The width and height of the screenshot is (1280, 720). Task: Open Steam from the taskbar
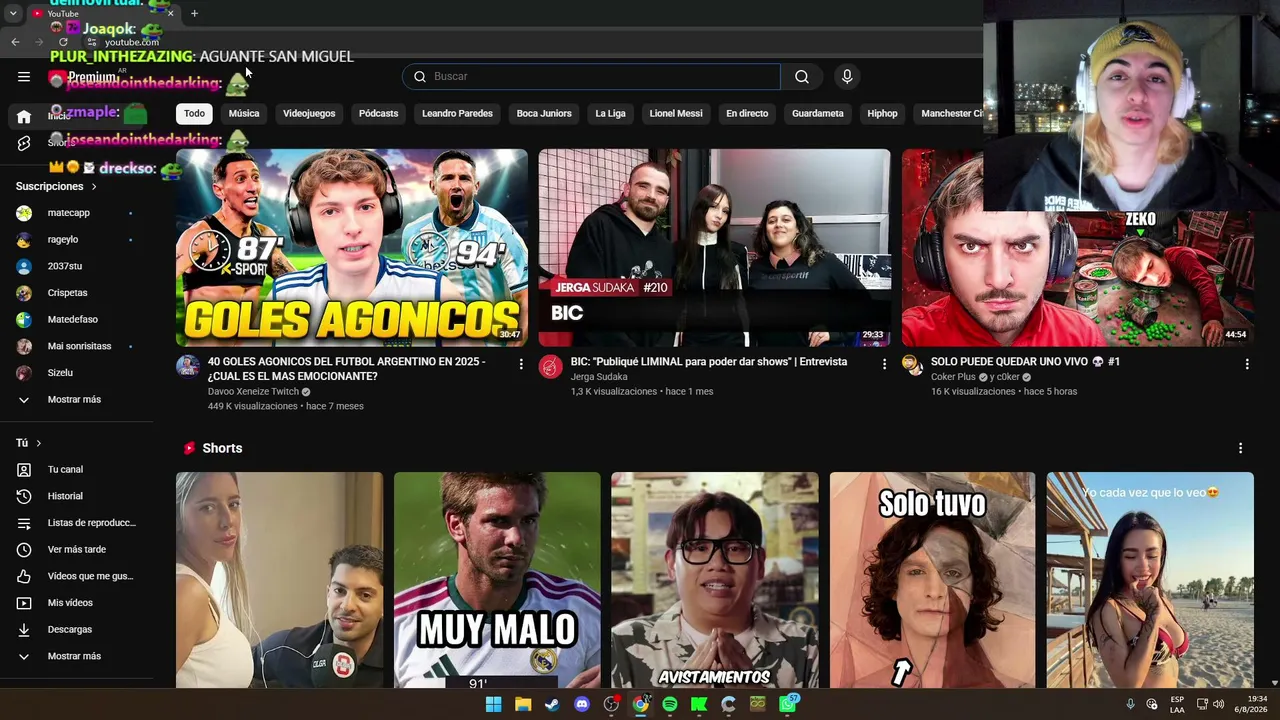(552, 704)
